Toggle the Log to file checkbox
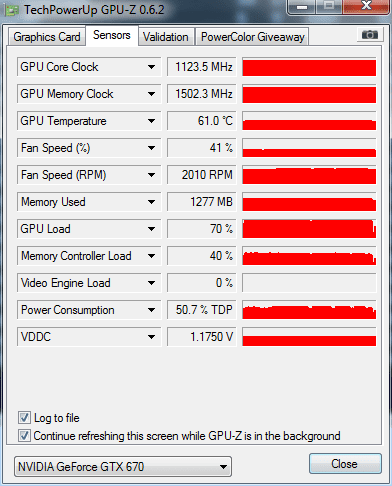This screenshot has height=486, width=392. pos(24,418)
